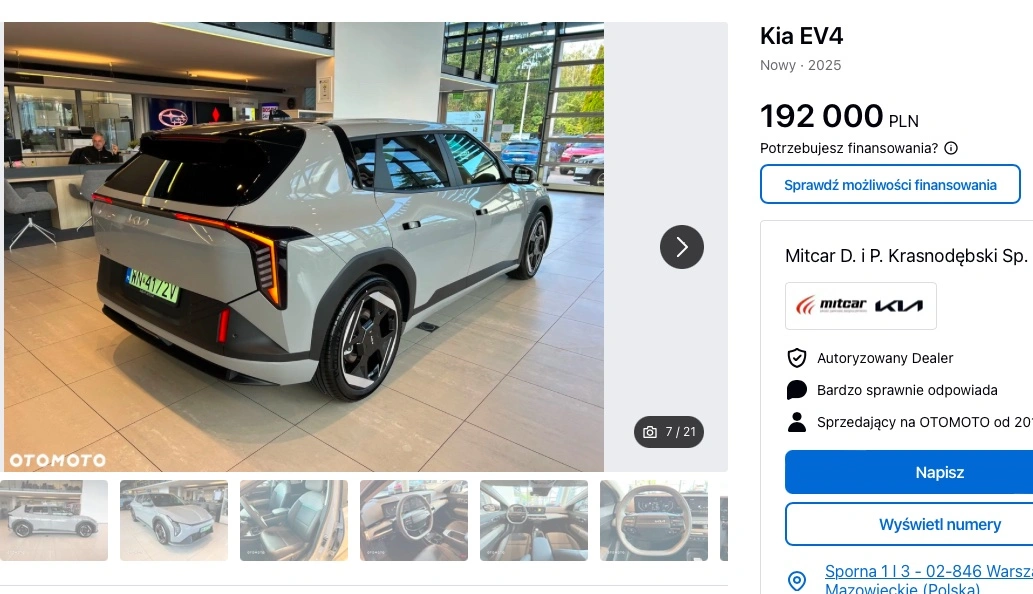Click the camera photo counter 7 / 21

tap(669, 432)
